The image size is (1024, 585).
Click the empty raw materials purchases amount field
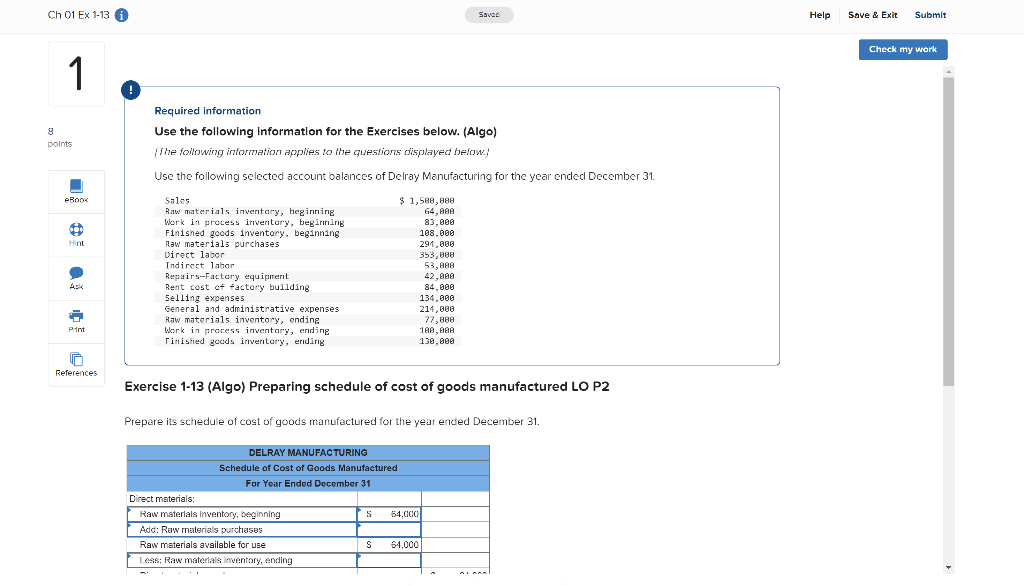(389, 530)
